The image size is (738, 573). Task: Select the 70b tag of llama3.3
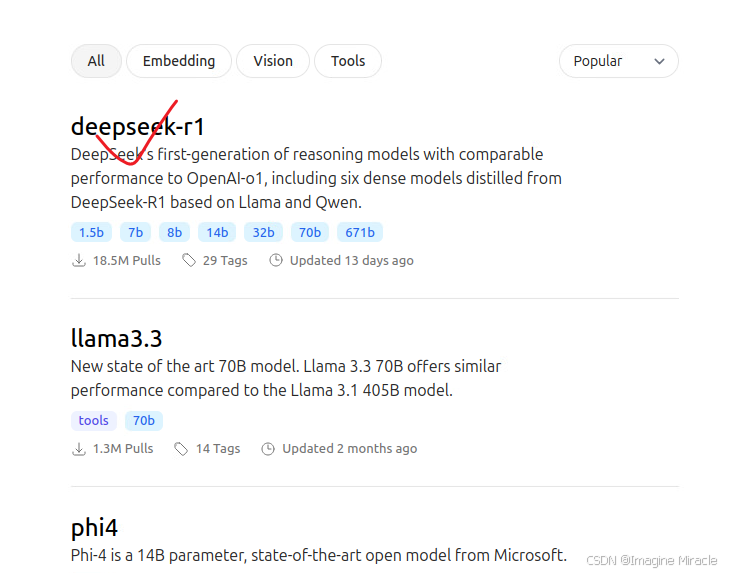tap(144, 420)
